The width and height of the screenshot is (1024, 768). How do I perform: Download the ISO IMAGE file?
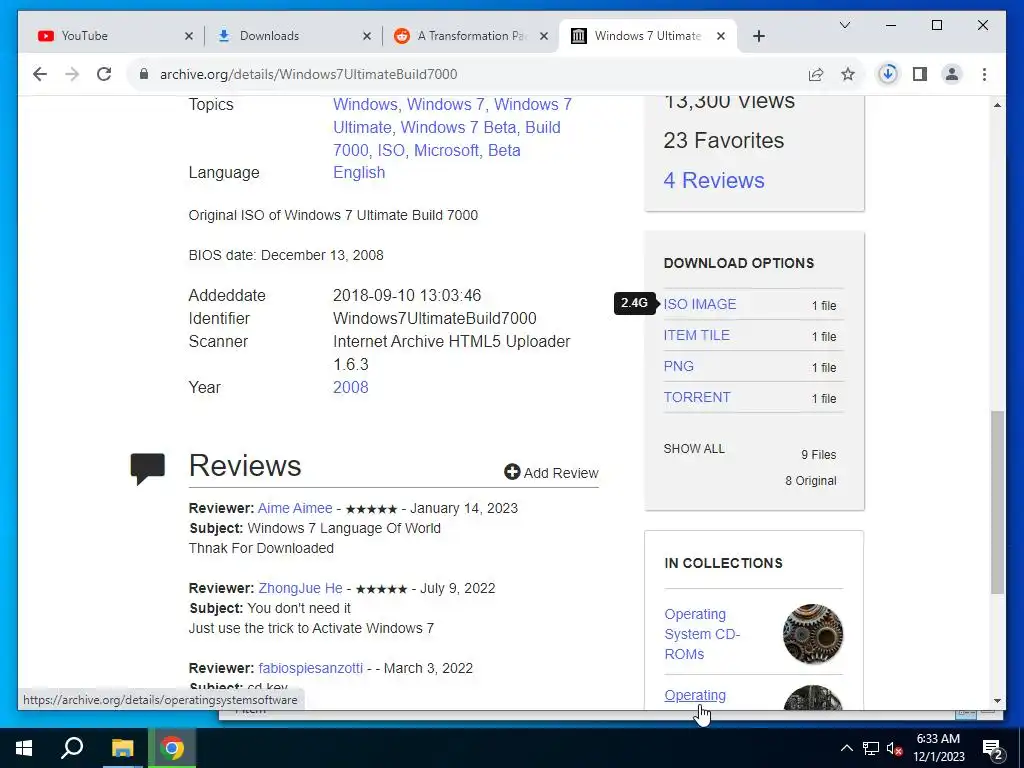point(699,304)
